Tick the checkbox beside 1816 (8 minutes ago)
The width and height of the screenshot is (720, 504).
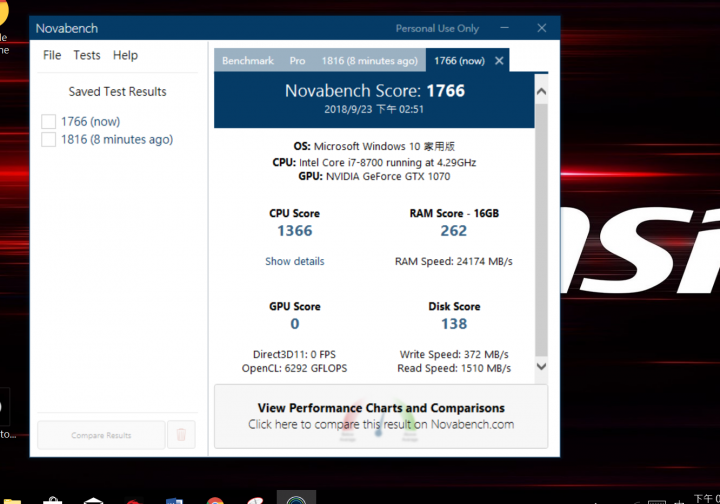click(x=49, y=139)
